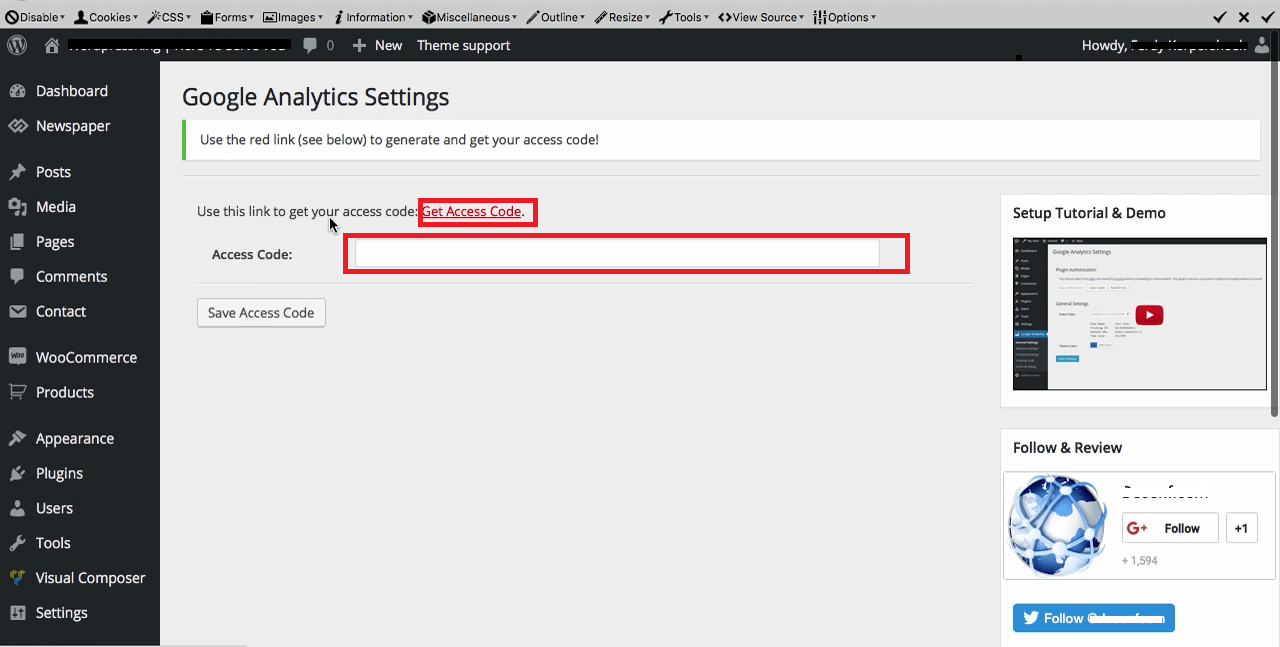Click the '+ 1,594' follower count
The height and width of the screenshot is (647, 1280).
click(x=1140, y=560)
